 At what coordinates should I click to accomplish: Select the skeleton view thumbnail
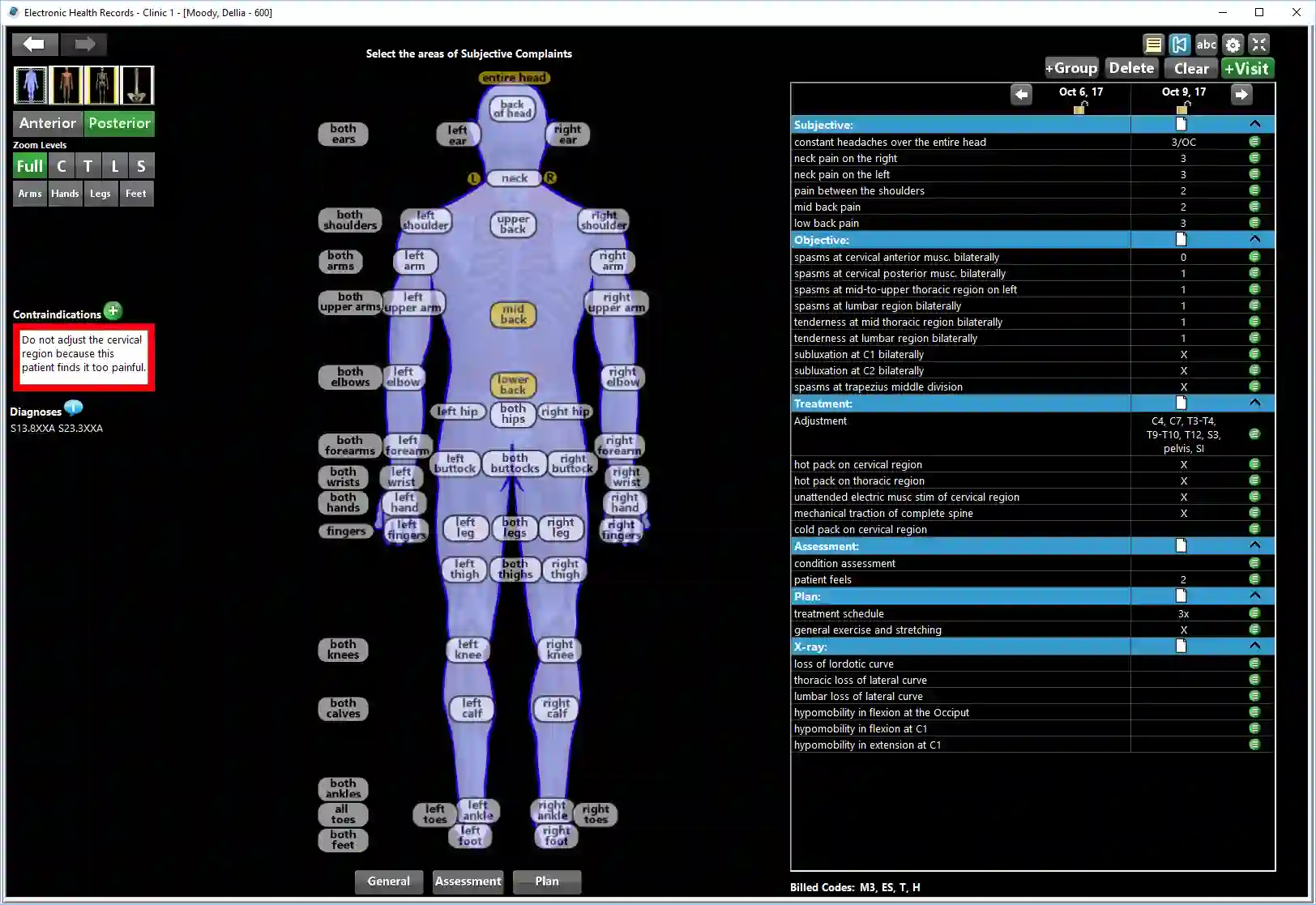pyautogui.click(x=101, y=85)
